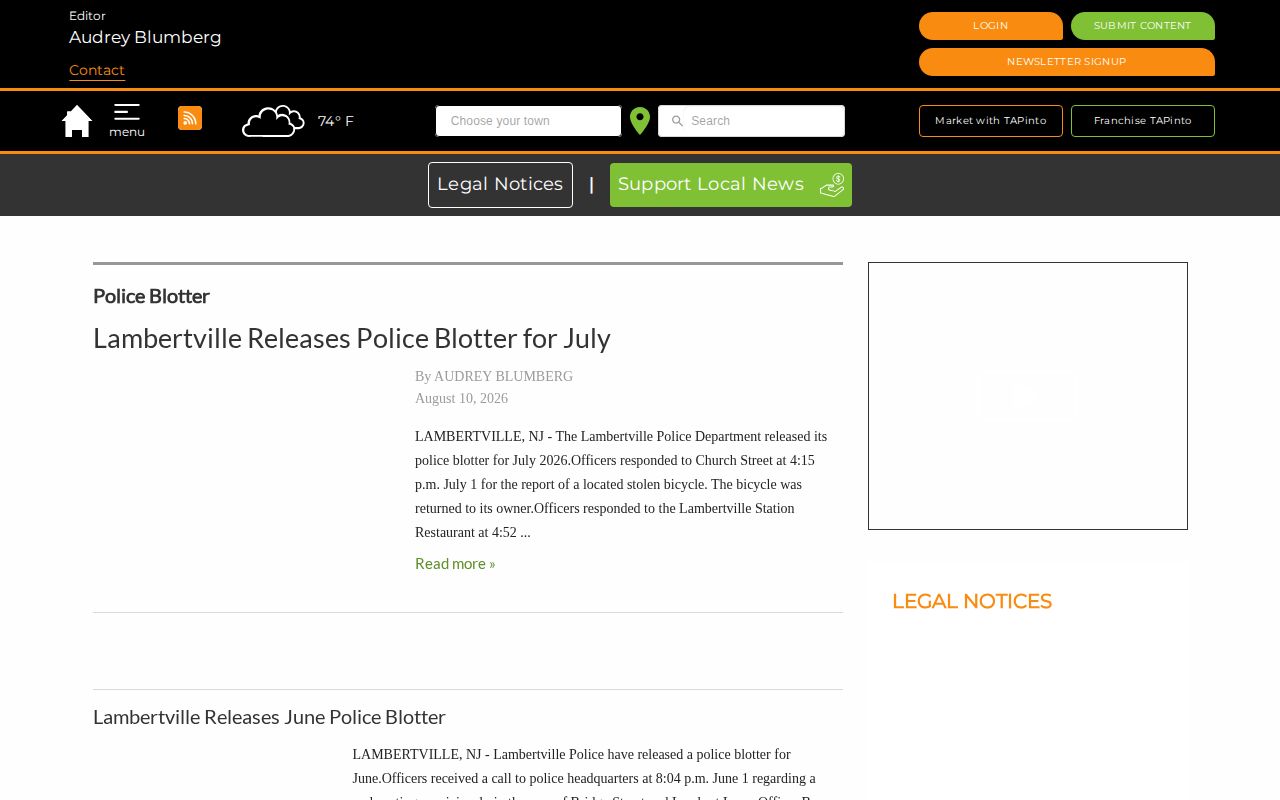1280x800 pixels.
Task: Follow the editor Contact link
Action: click(x=97, y=70)
